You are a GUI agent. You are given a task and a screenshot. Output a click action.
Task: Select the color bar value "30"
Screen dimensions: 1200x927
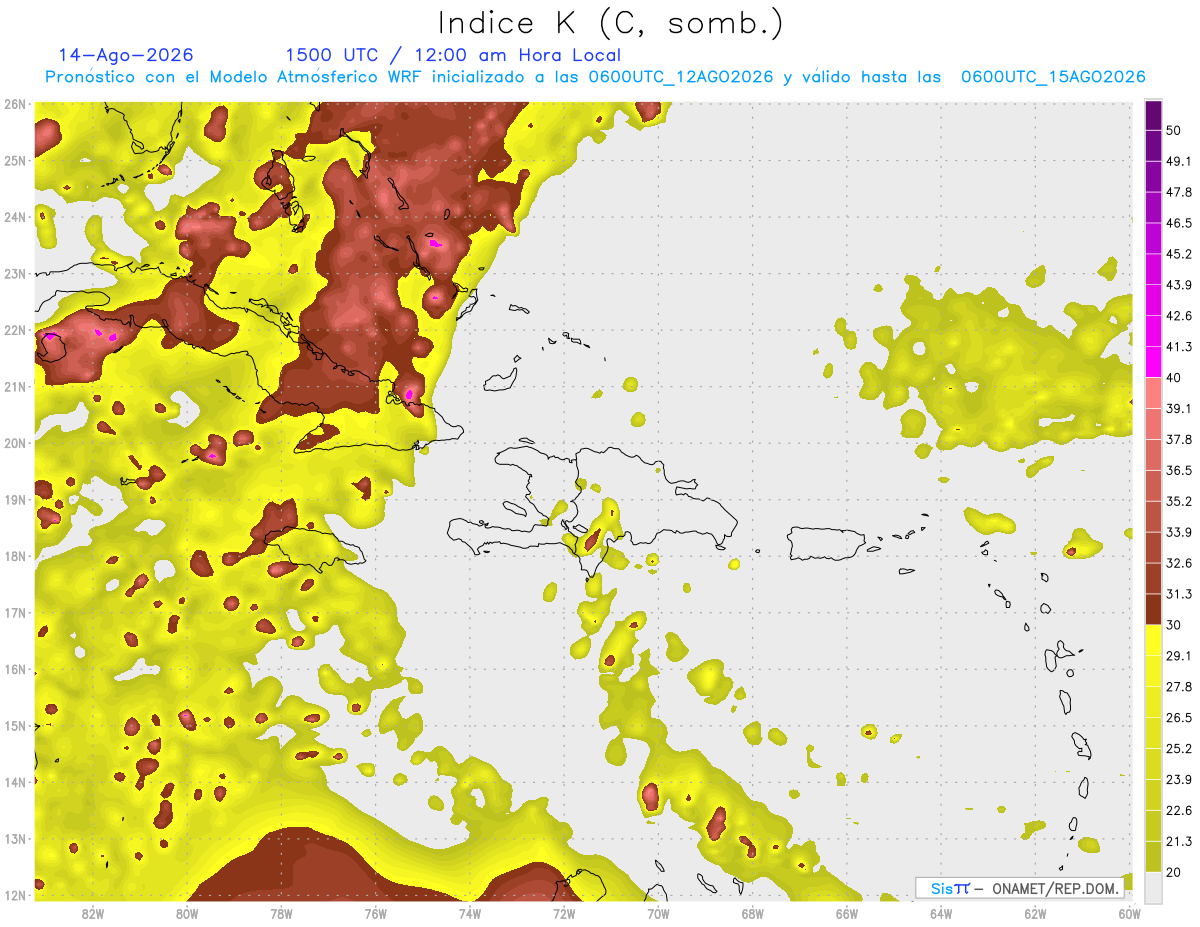1174,625
